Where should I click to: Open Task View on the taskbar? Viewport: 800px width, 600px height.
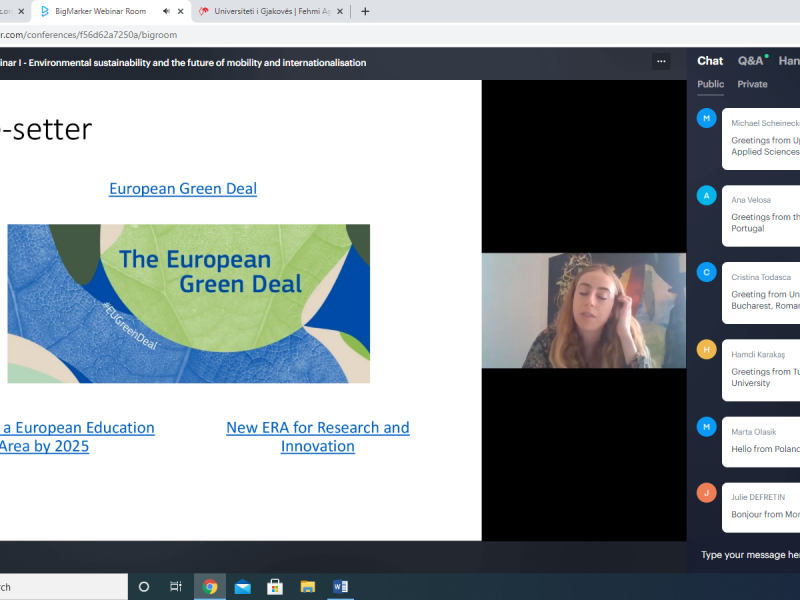(x=176, y=587)
